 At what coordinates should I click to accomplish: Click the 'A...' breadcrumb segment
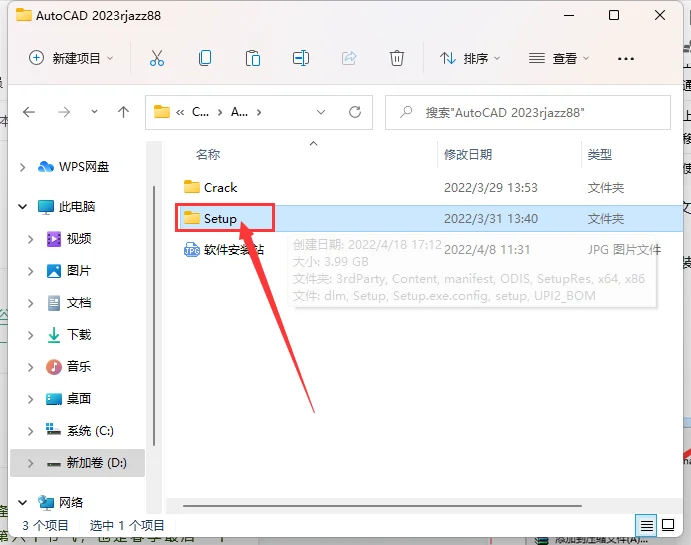coord(239,112)
